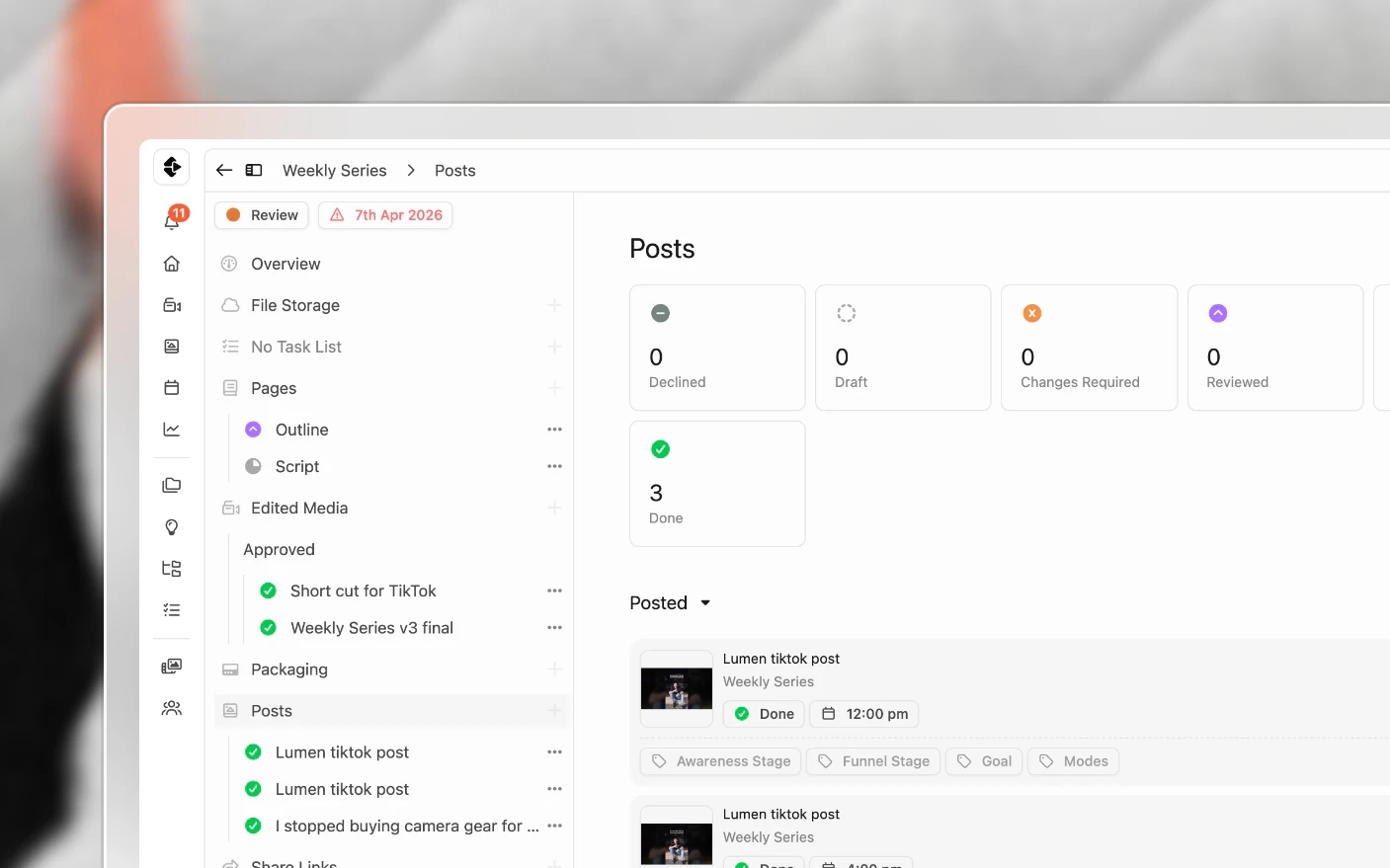Open the checklist tasks icon in sidebar

(172, 610)
